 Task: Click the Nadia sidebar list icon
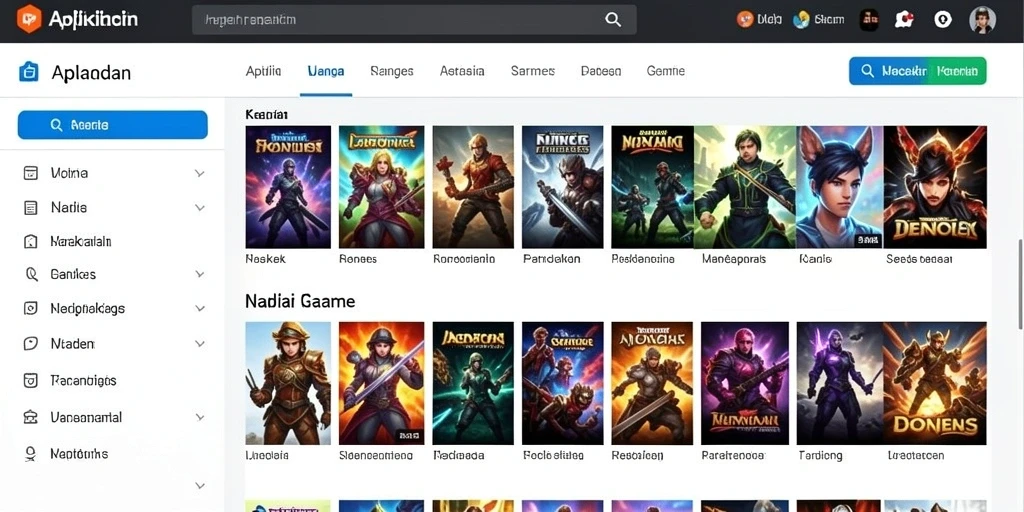[30, 208]
